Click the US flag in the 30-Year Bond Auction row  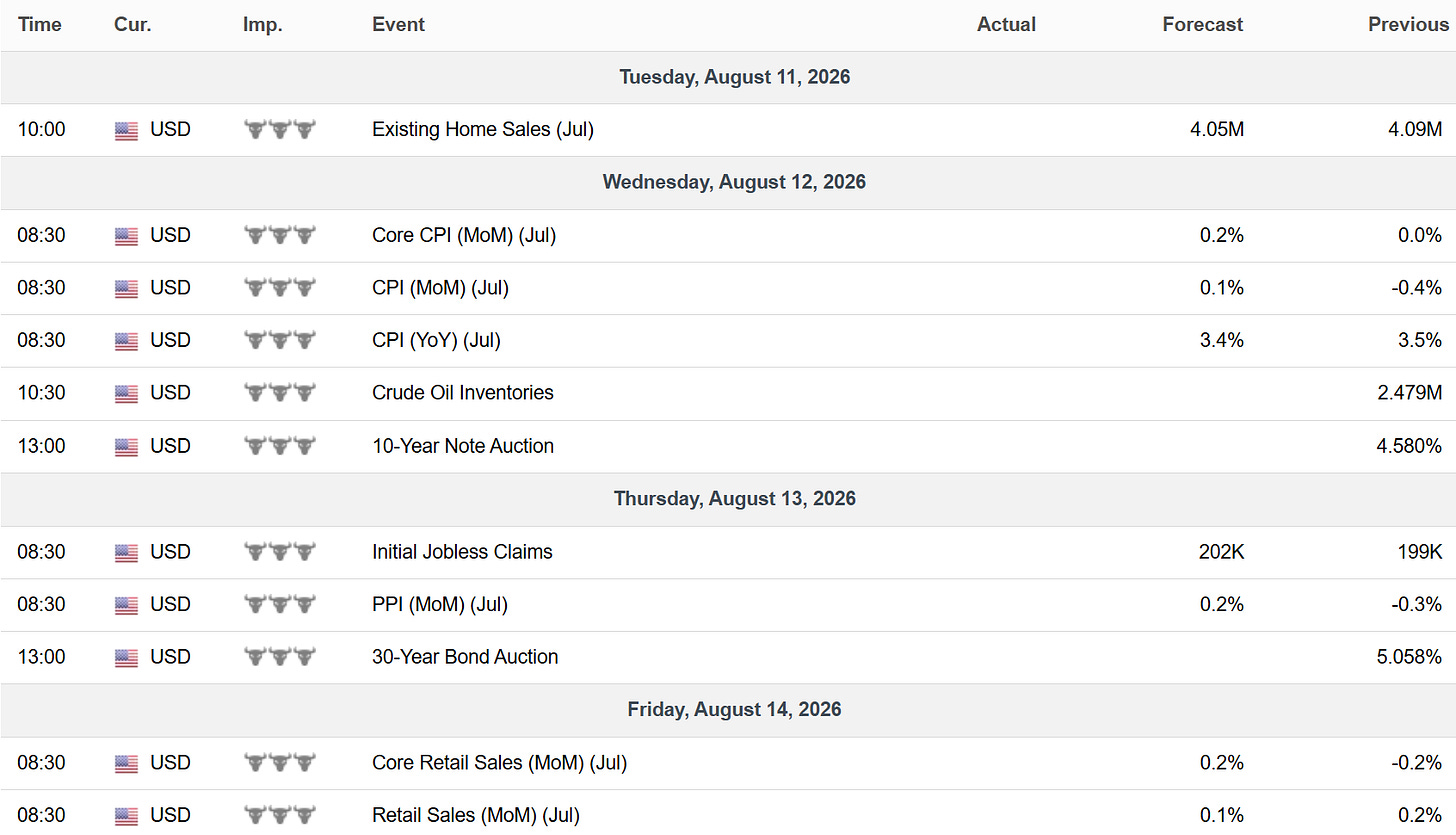pyautogui.click(x=126, y=658)
